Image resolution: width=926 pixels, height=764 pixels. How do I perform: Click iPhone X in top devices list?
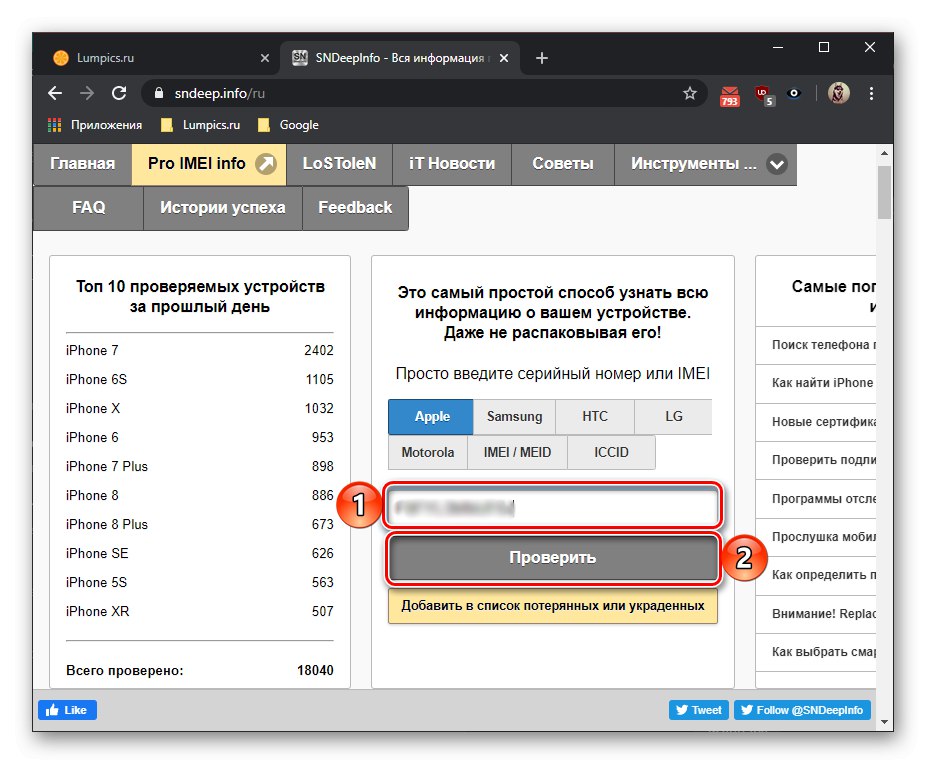pyautogui.click(x=93, y=409)
